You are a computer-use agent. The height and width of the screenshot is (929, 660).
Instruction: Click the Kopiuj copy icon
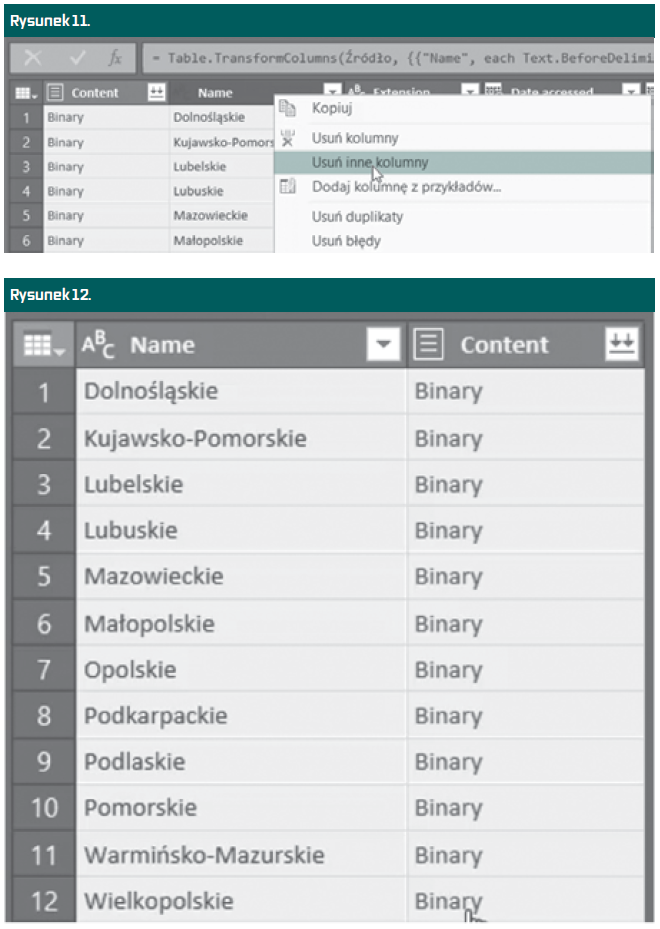tap(288, 108)
